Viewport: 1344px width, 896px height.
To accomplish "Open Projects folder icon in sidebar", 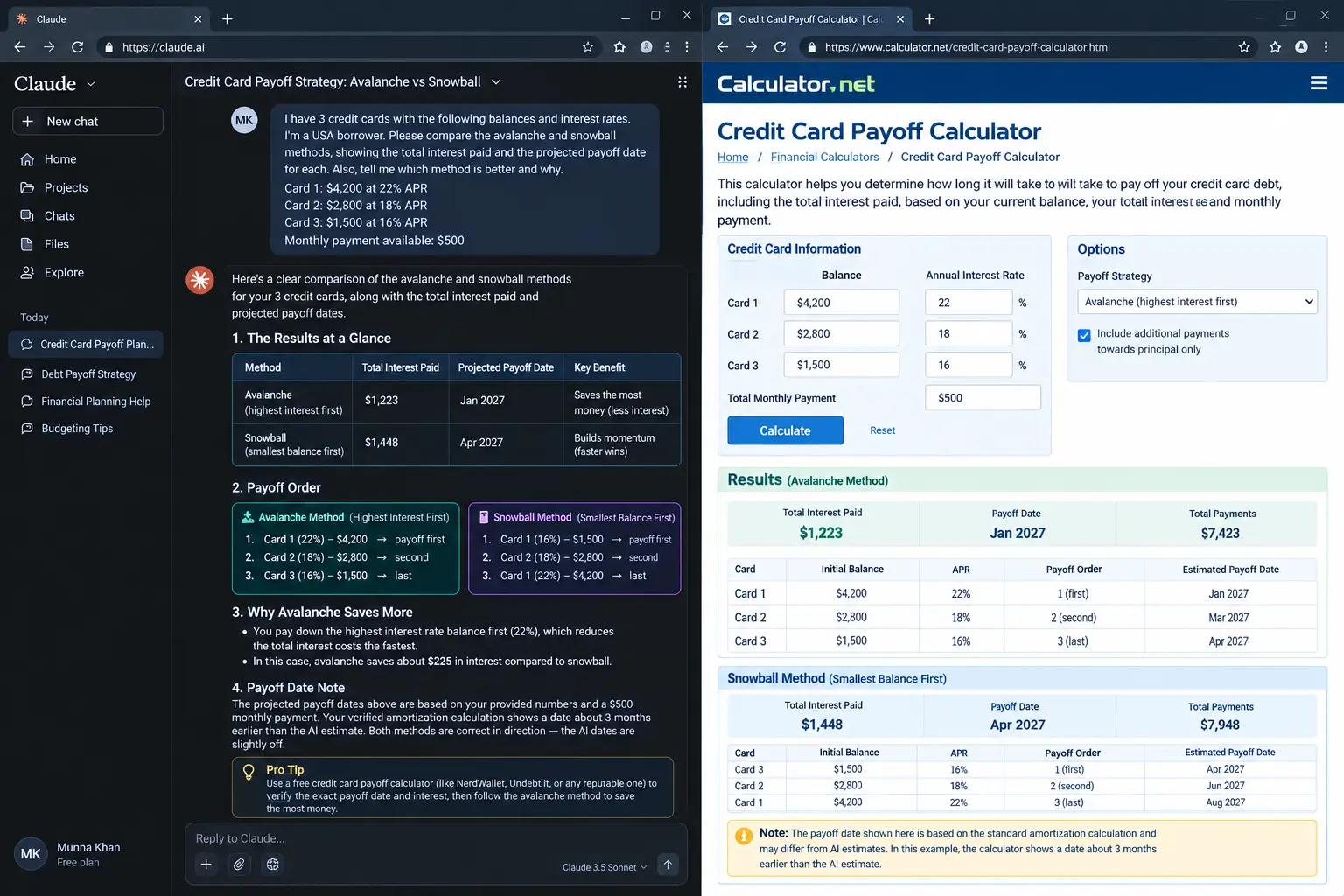I will 27,188.
